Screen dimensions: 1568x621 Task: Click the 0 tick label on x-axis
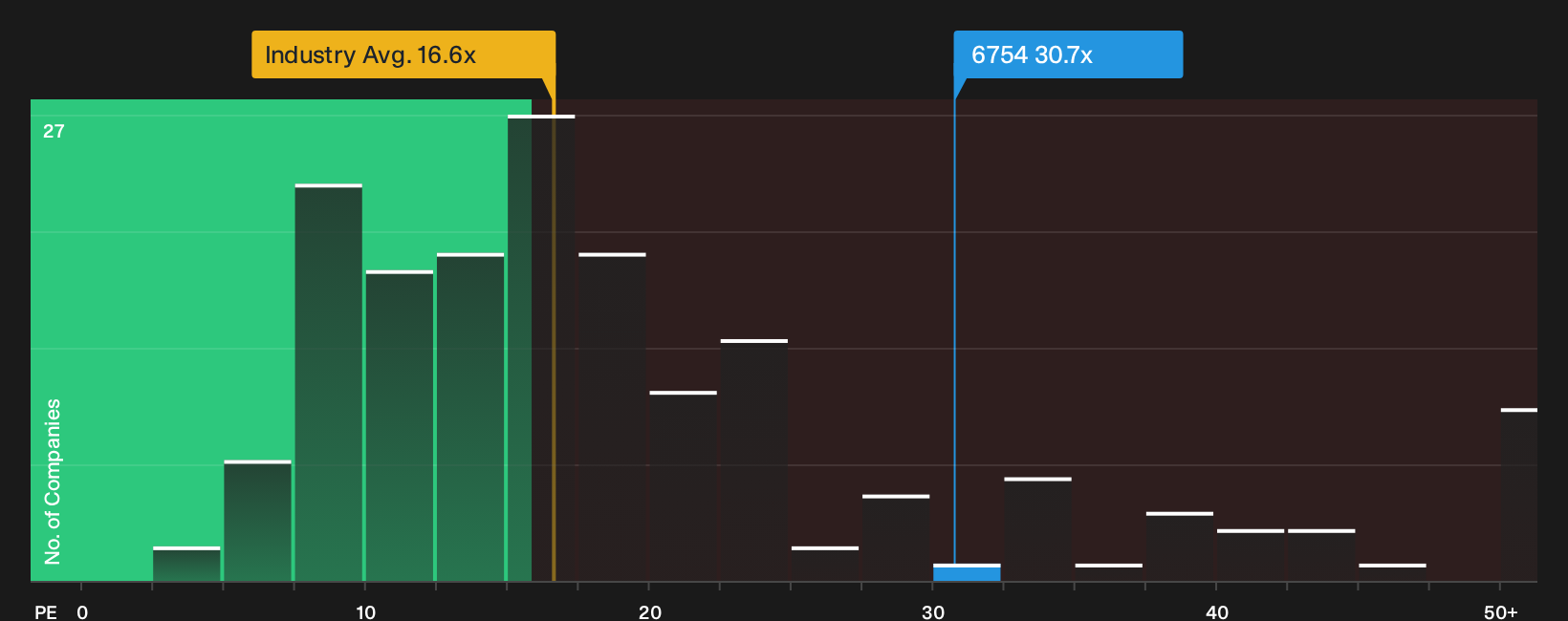82,612
